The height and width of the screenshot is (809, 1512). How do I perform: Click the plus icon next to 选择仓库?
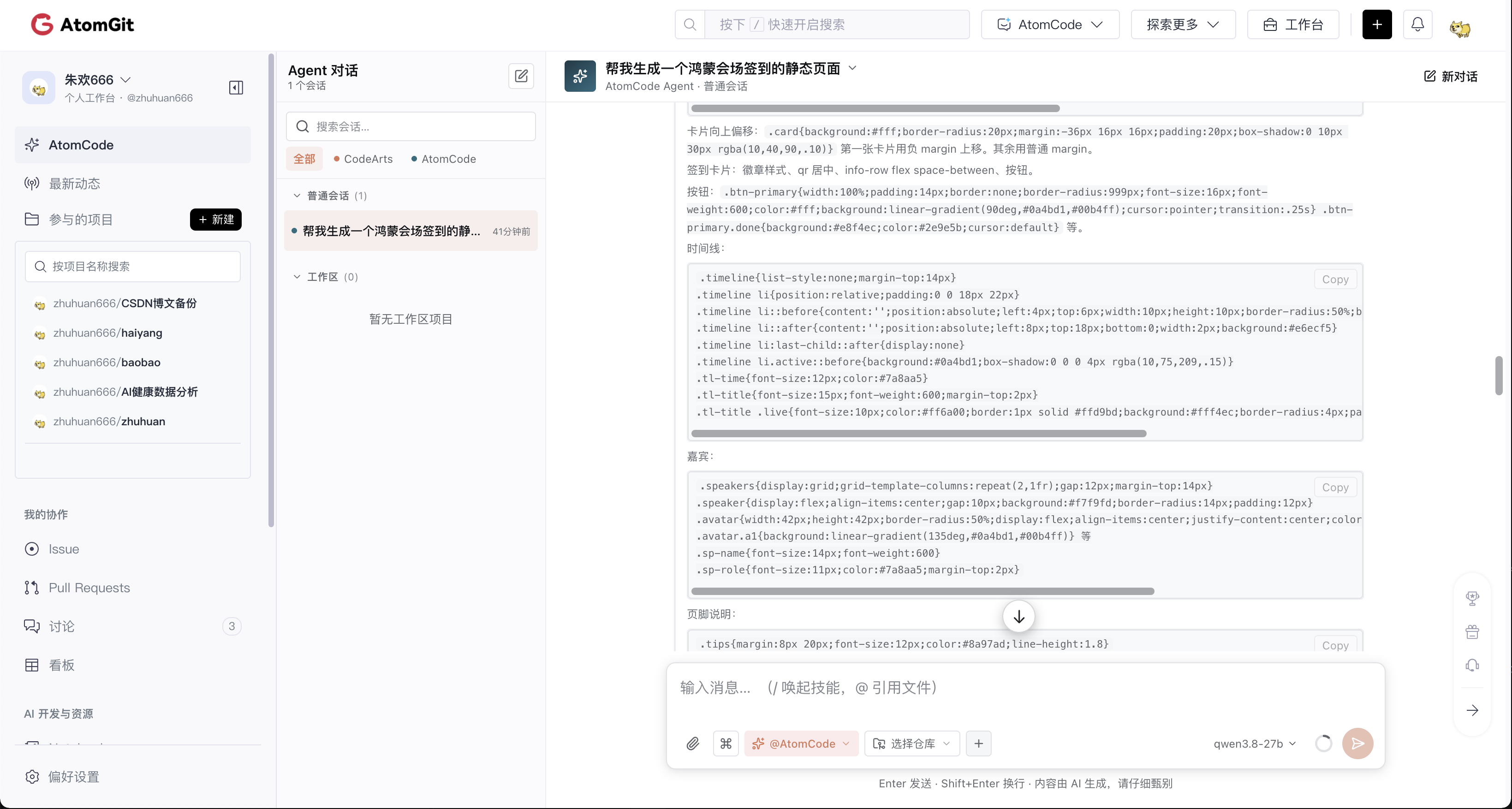point(978,743)
